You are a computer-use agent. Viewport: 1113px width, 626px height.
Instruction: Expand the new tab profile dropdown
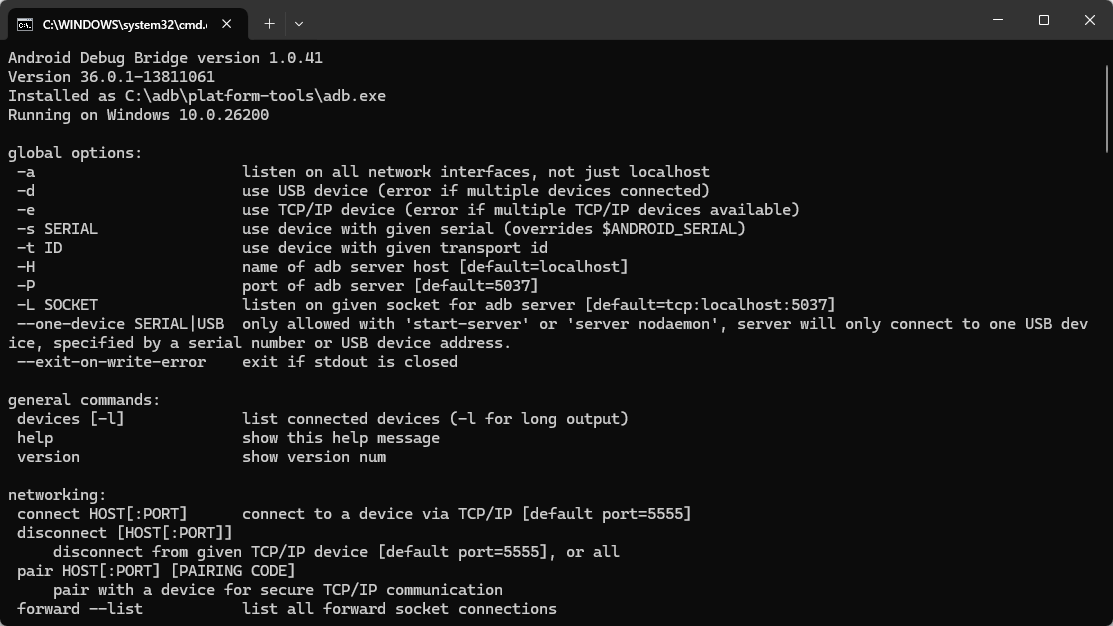click(x=298, y=23)
